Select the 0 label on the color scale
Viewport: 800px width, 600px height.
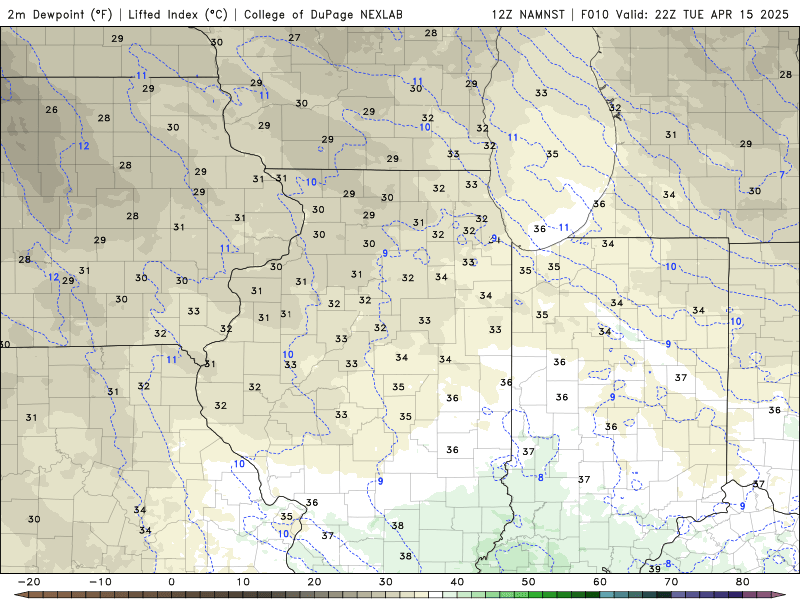pos(171,582)
